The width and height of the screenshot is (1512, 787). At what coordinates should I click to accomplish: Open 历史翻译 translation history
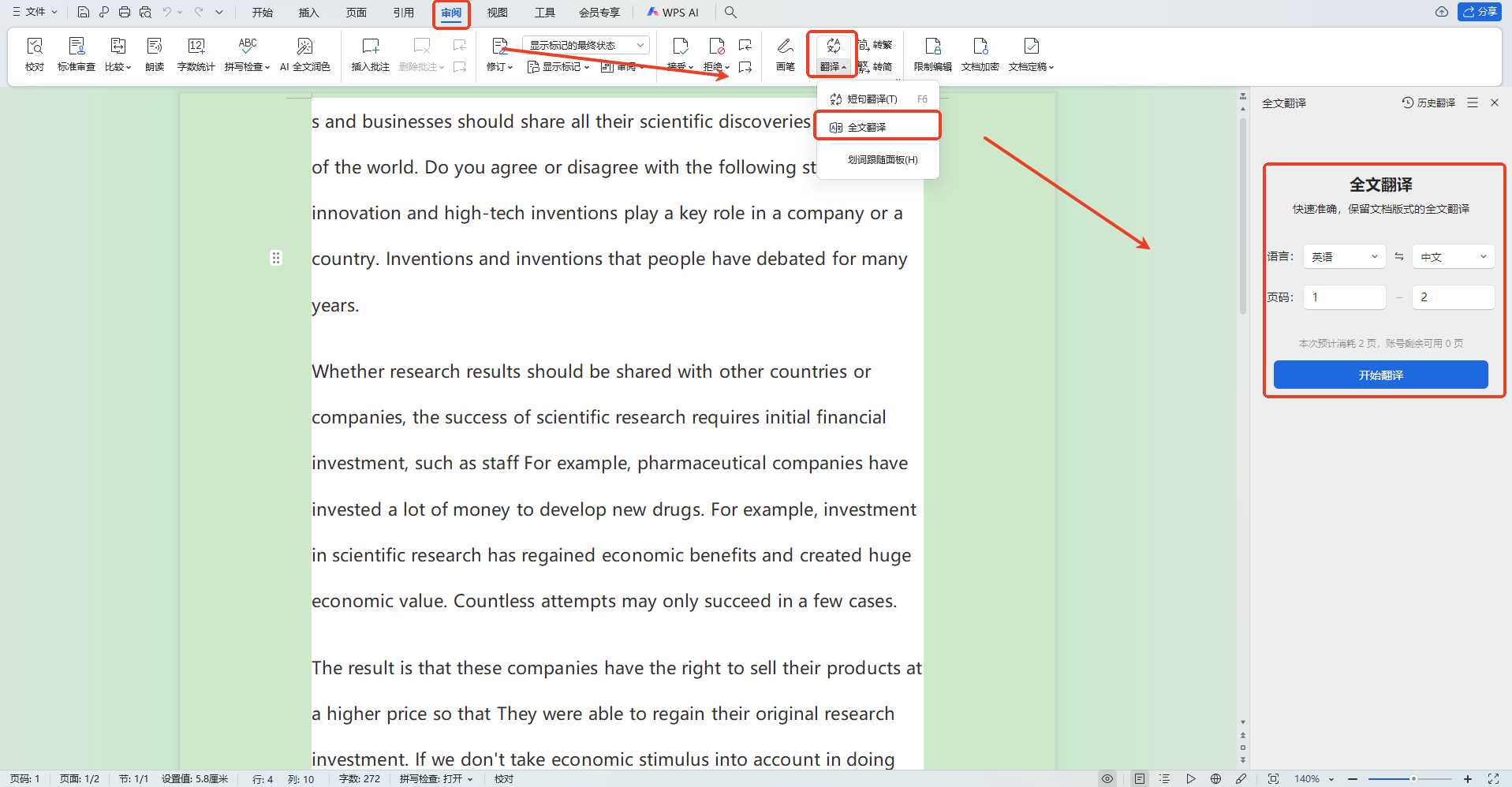pos(1429,103)
